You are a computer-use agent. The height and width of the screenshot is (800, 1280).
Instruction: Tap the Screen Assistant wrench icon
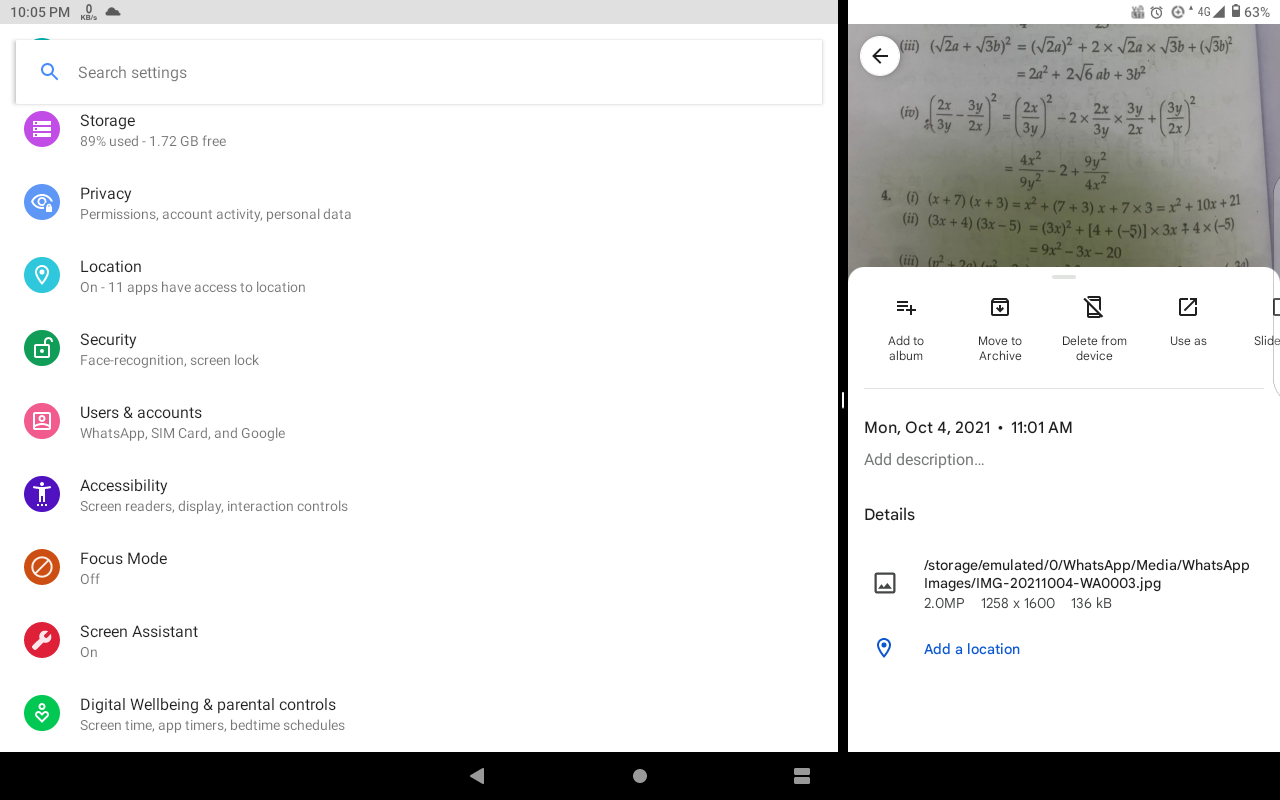point(42,640)
